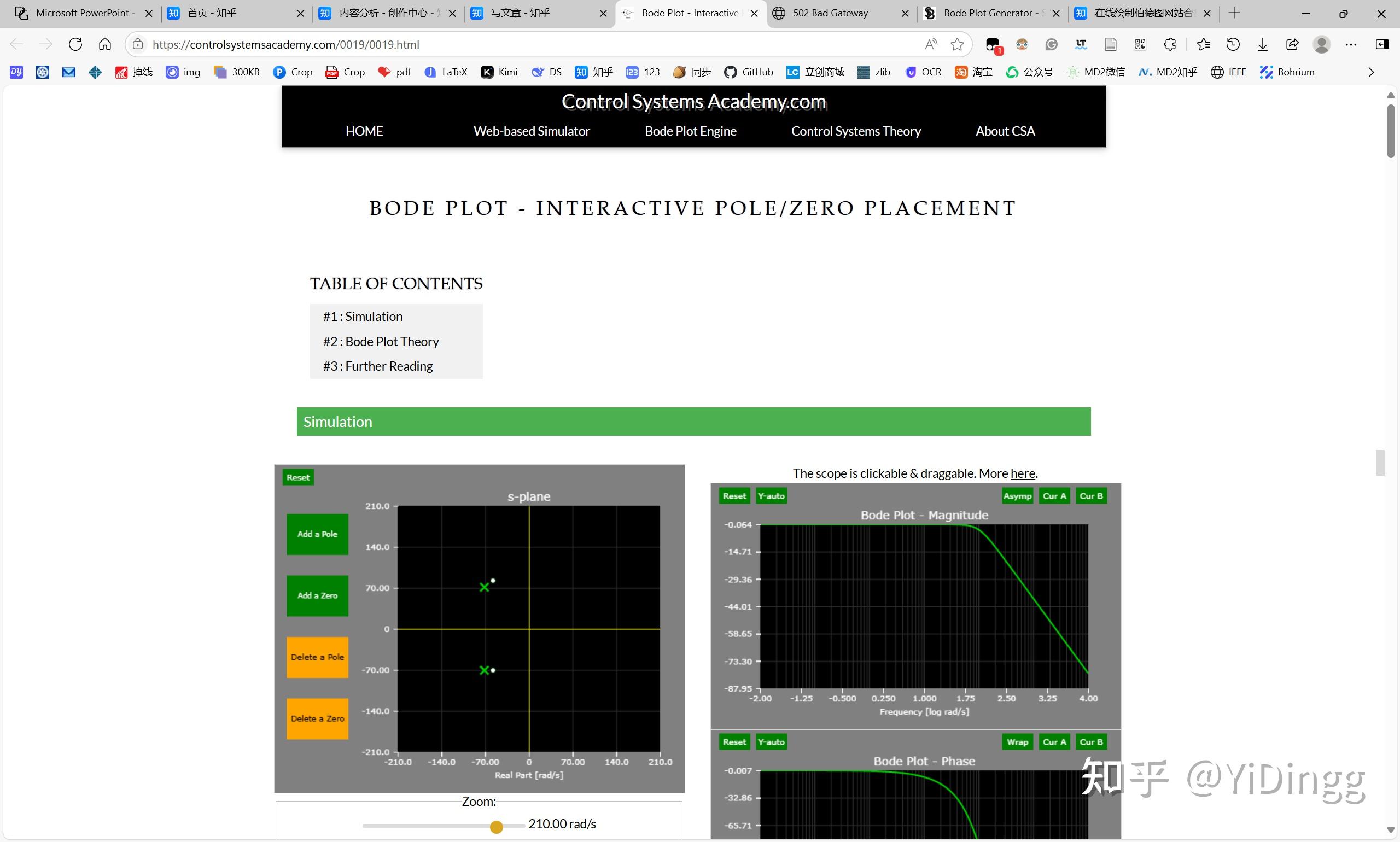
Task: Toggle Asymp on the magnitude plot
Action: click(x=1017, y=495)
